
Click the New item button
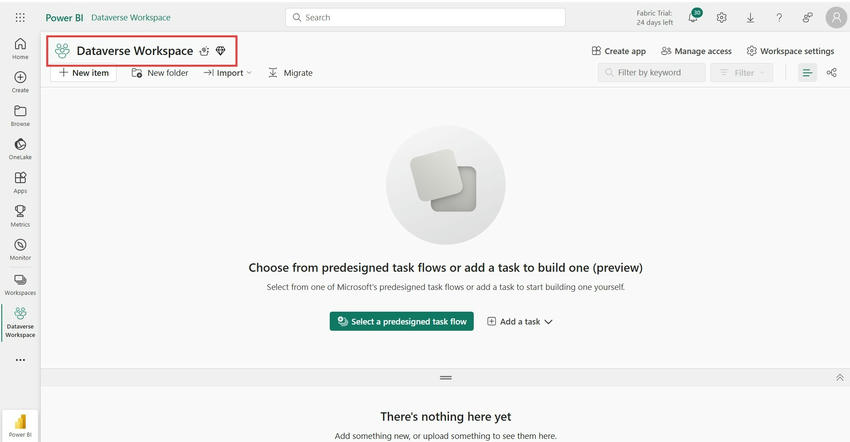(x=83, y=73)
